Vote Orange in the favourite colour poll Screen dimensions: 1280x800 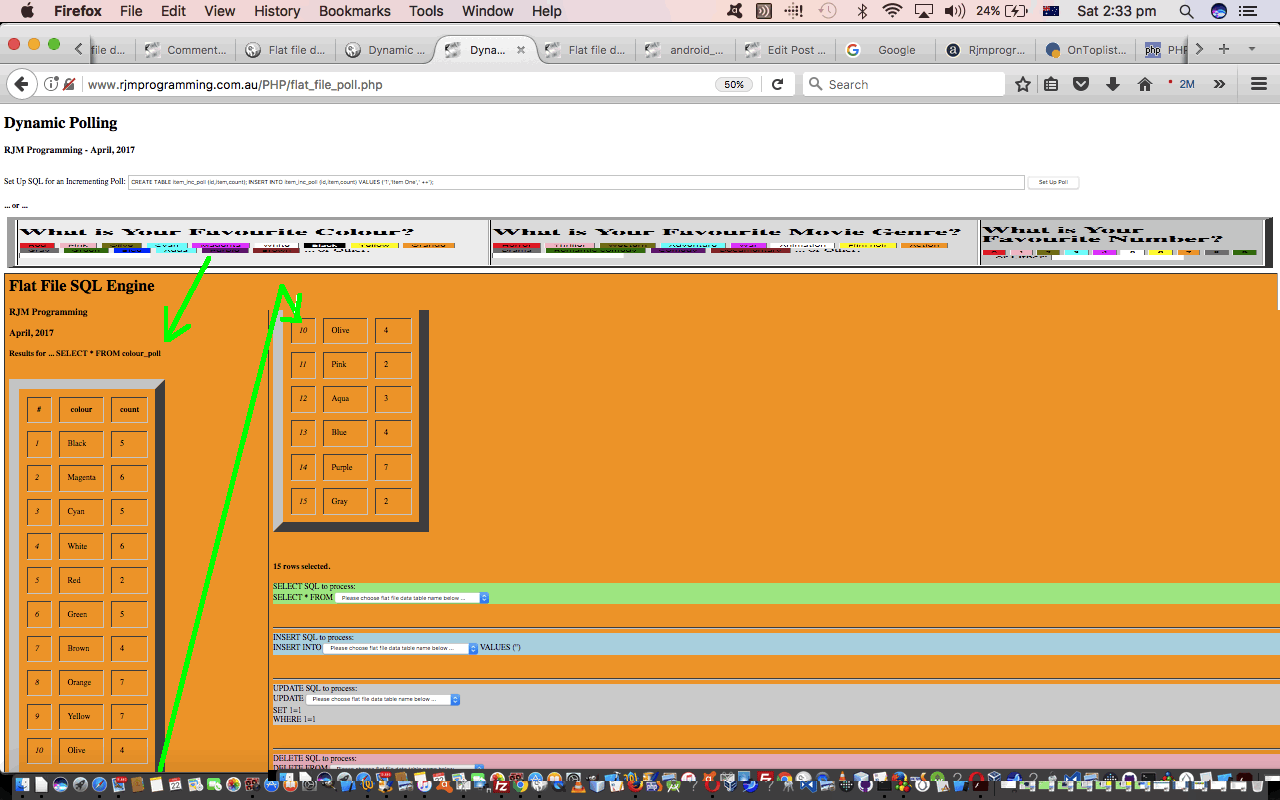(428, 245)
